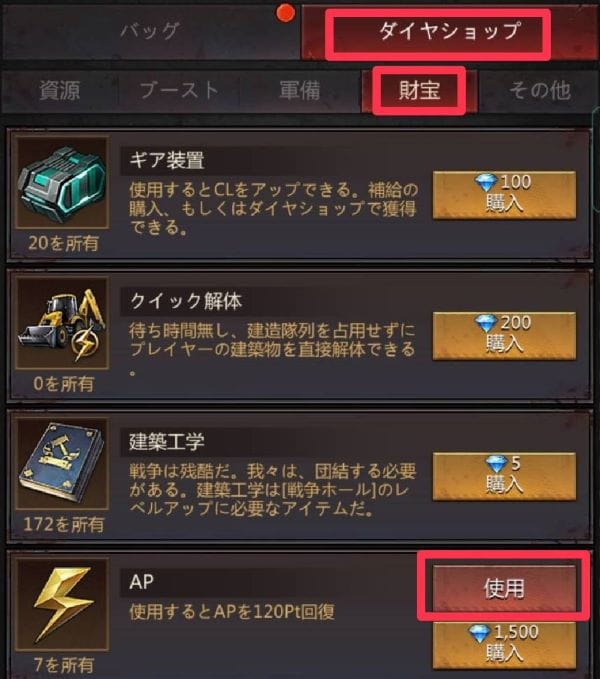The width and height of the screenshot is (600, 679).
Task: Click the red notification dot near バッグ
Action: coord(285,13)
